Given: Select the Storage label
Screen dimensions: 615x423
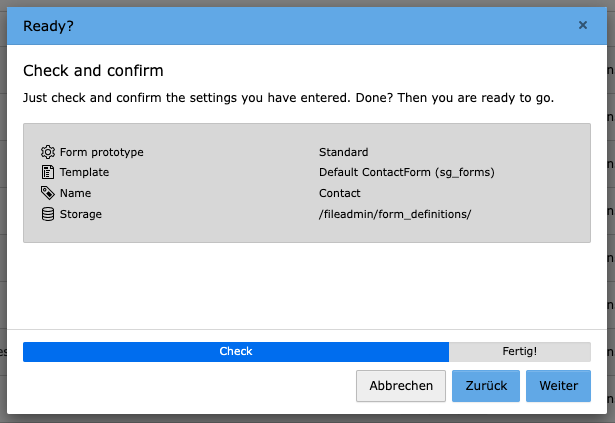Looking at the screenshot, I should [x=81, y=214].
